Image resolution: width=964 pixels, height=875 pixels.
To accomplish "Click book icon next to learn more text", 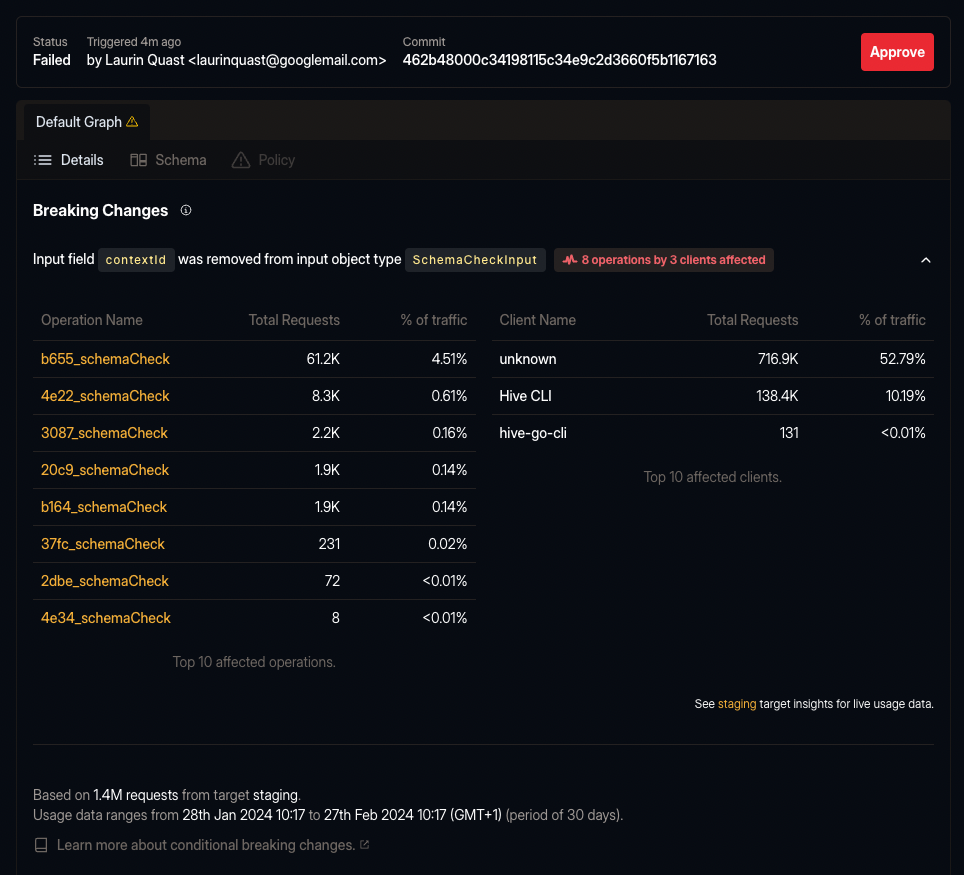I will click(x=41, y=845).
